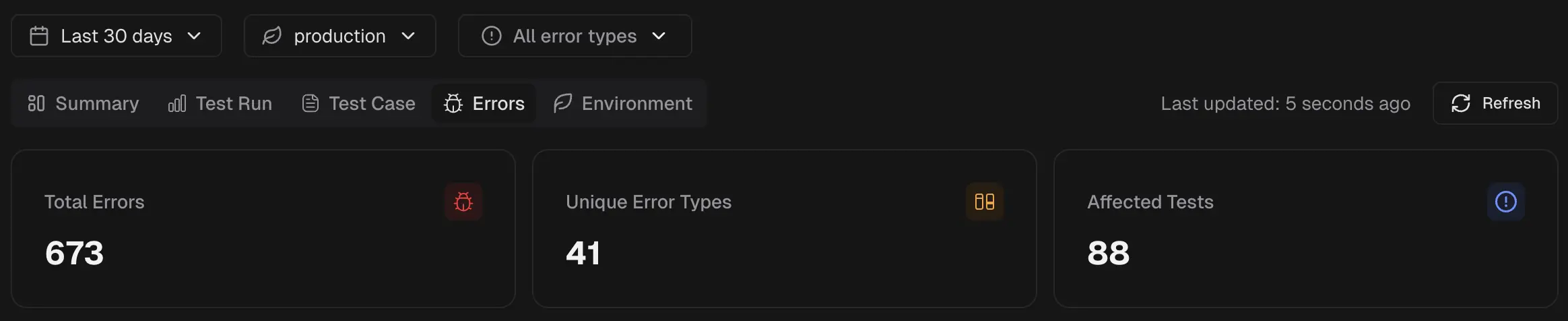Click the bug icon on Errors tab
This screenshot has height=321, width=1568.
coord(453,103)
